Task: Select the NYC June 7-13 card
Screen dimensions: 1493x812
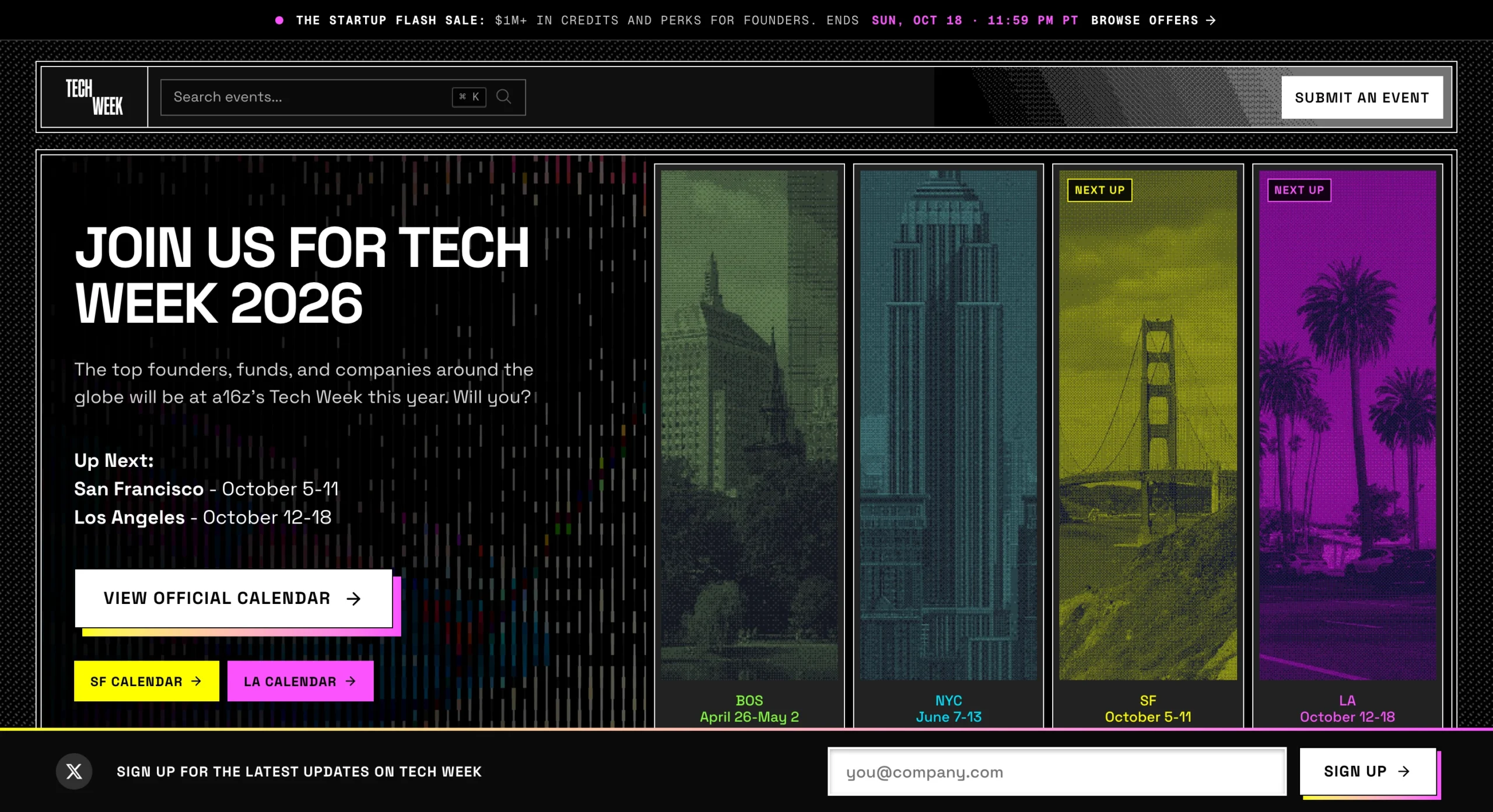Action: [x=948, y=446]
